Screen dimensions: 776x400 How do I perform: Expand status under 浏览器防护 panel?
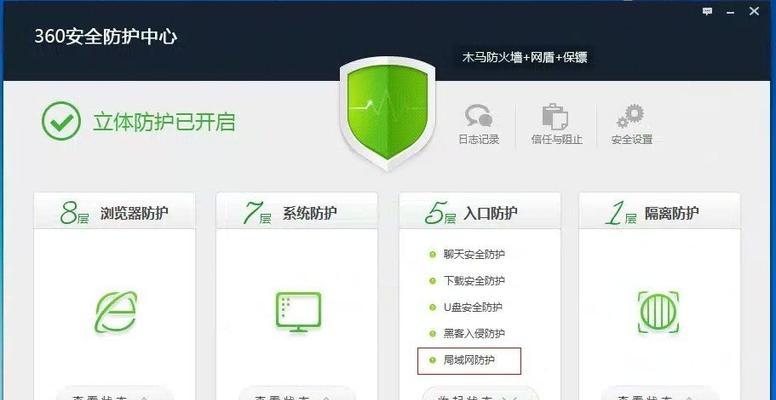[x=114, y=395]
